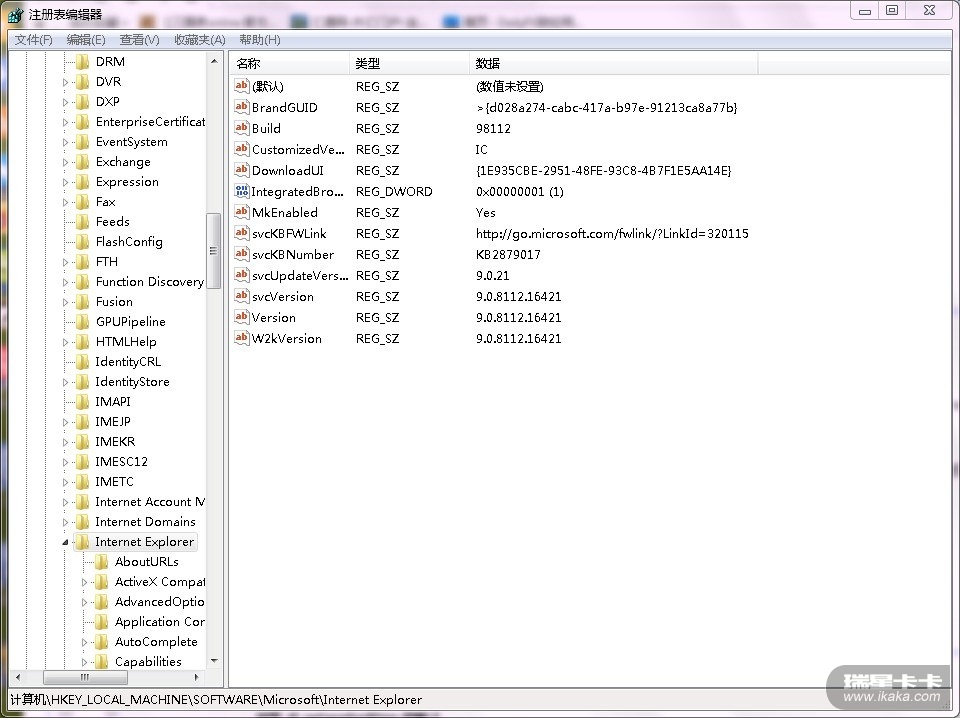
Task: Select the IdentityStore key
Action: [x=132, y=381]
